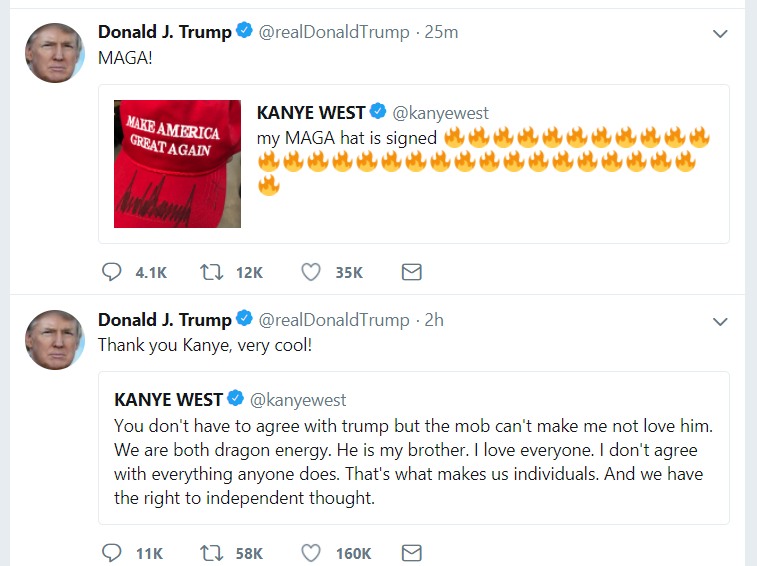This screenshot has height=566, width=757.
Task: Open Donald J. Trump profile from first tweet
Action: point(164,32)
